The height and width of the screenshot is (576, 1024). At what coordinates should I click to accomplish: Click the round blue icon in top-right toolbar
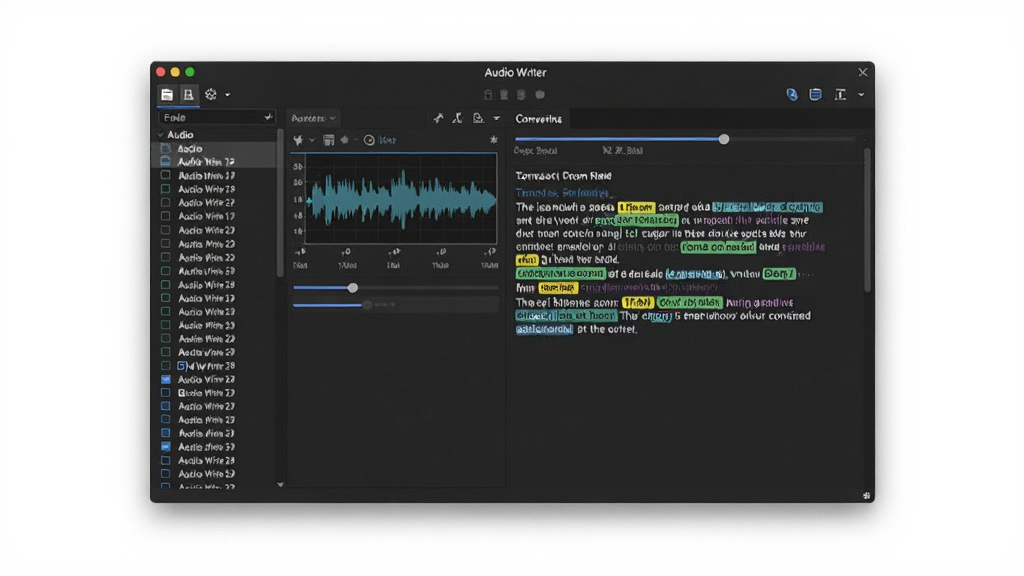tap(792, 95)
